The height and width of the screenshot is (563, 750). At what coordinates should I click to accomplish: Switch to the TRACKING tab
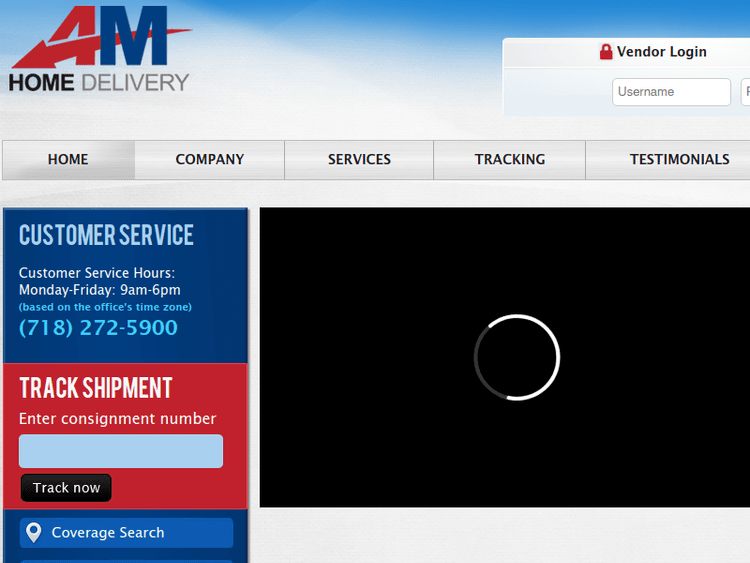[x=510, y=159]
